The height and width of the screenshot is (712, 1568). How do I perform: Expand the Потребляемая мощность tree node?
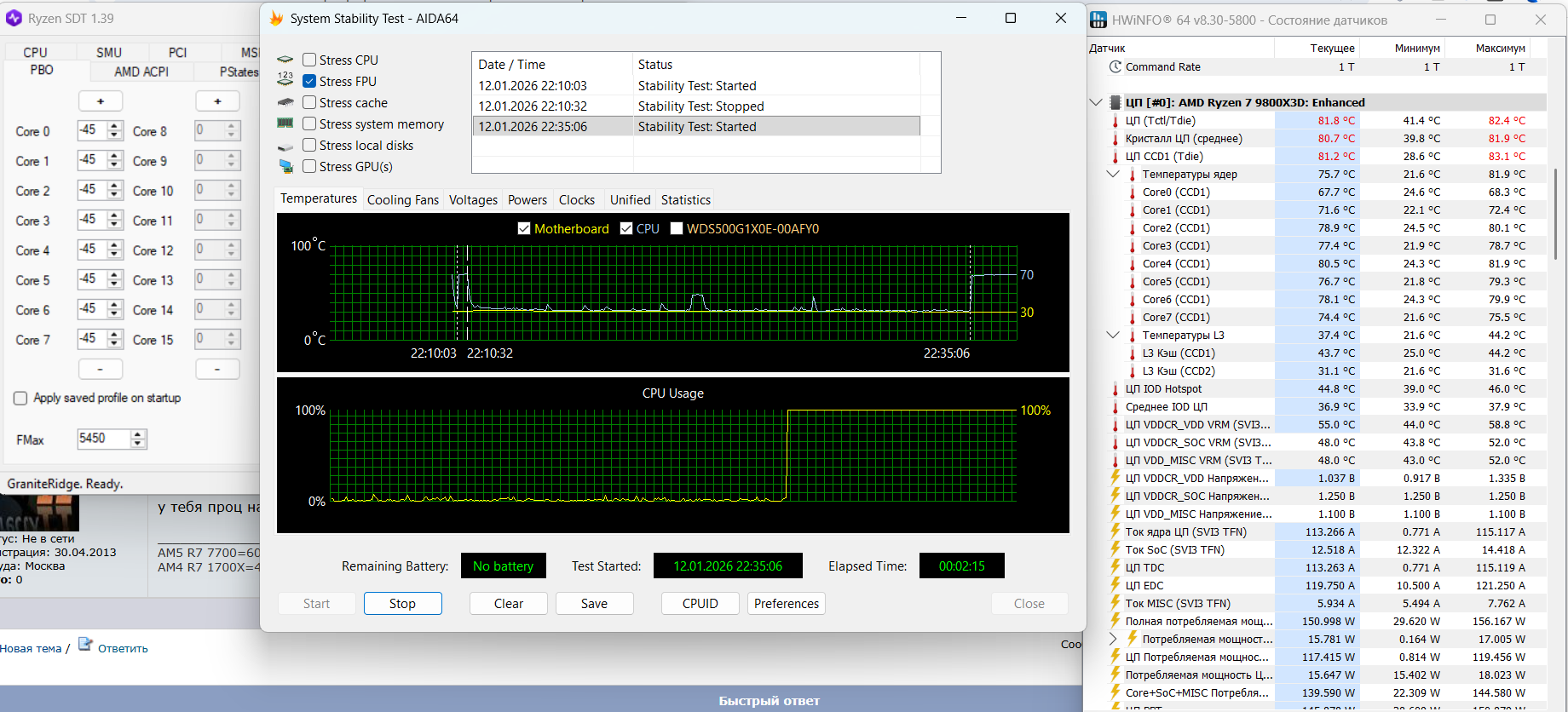pyautogui.click(x=1112, y=639)
